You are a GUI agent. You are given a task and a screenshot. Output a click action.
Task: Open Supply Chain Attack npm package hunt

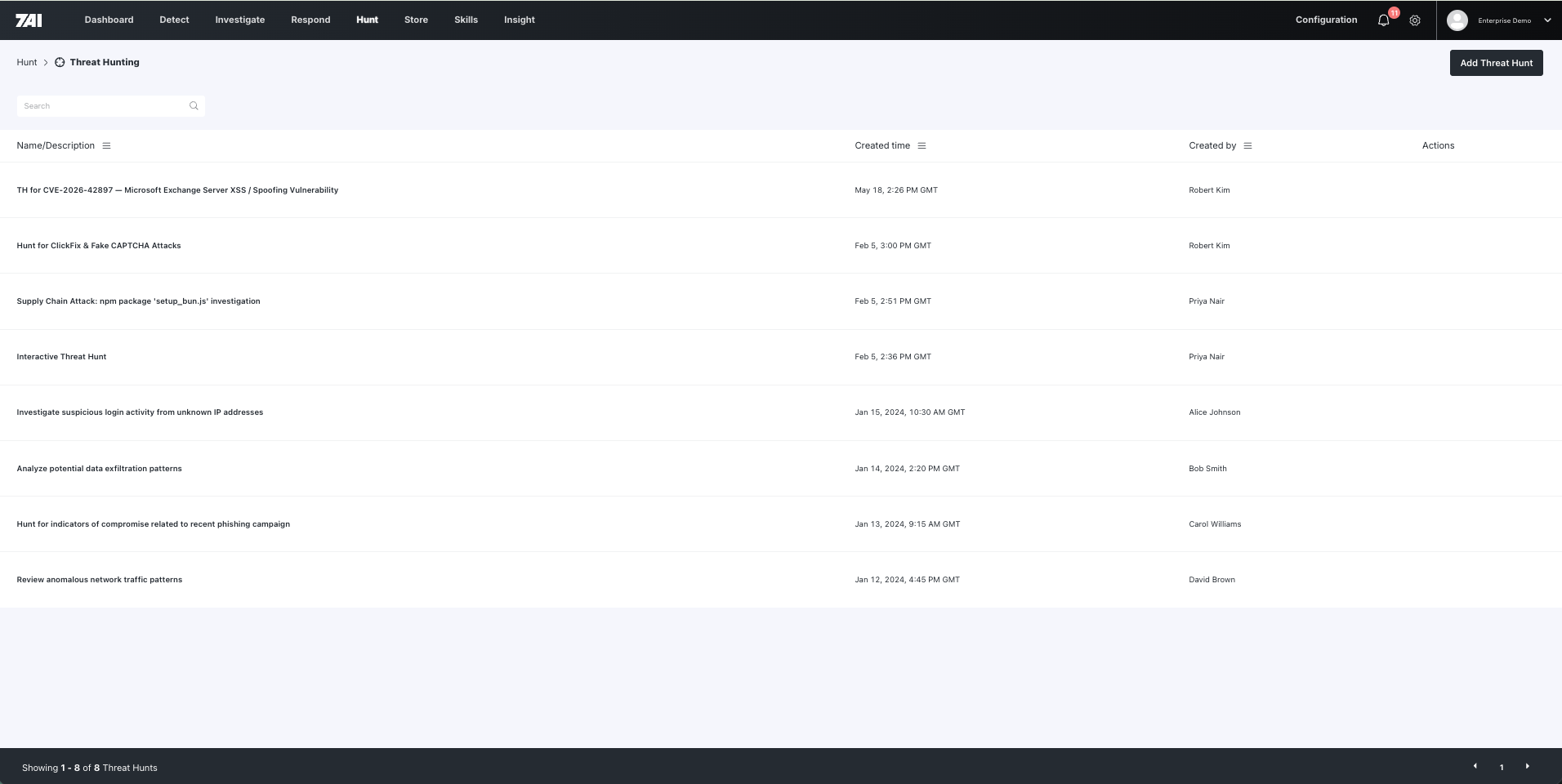(x=138, y=301)
